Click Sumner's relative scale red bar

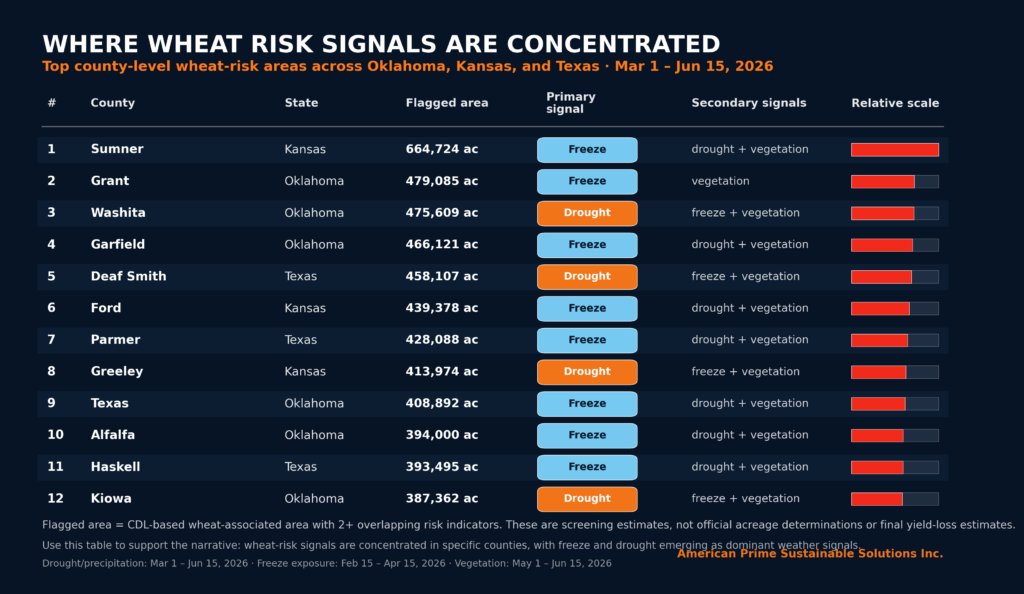(895, 150)
